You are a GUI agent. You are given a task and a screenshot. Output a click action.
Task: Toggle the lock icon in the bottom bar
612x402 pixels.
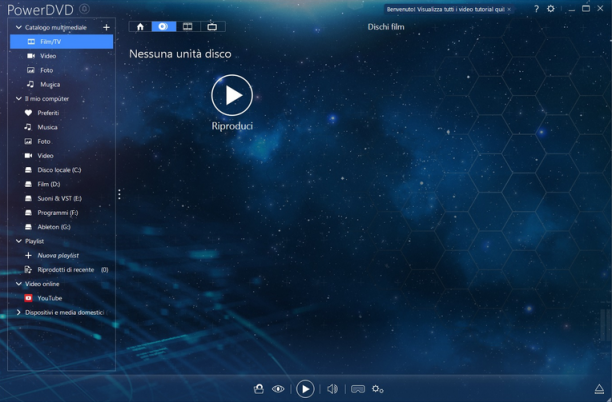coord(259,389)
